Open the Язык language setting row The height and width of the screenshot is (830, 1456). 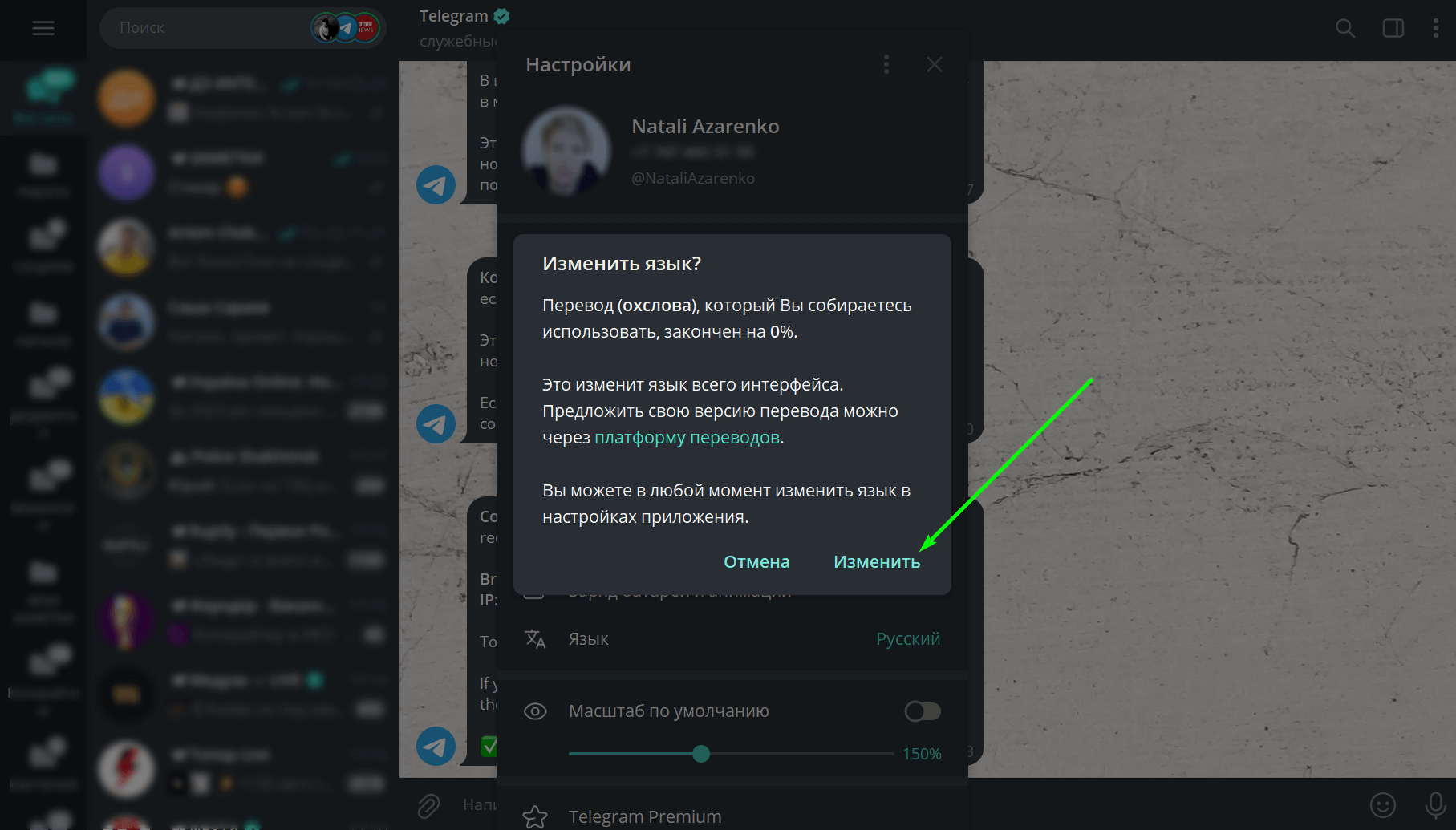(732, 639)
